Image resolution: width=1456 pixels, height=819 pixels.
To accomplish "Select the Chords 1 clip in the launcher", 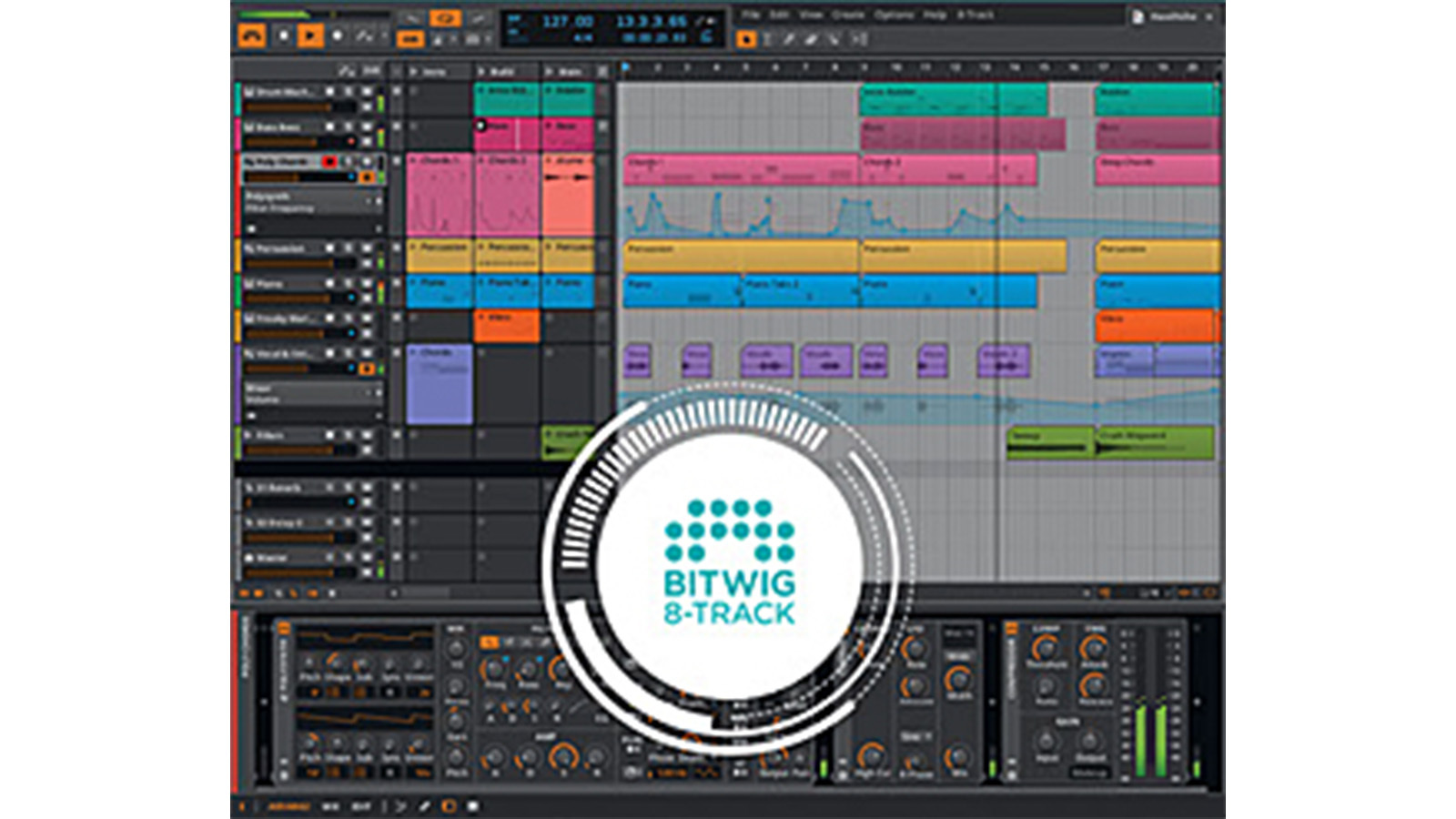I will click(x=440, y=196).
